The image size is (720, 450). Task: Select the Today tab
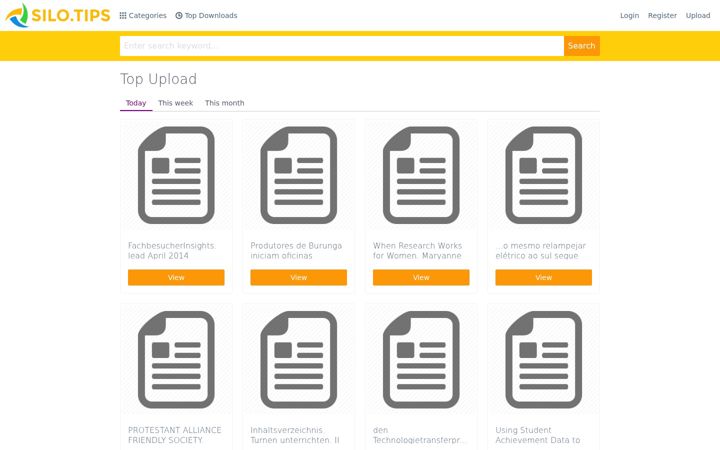tap(136, 103)
